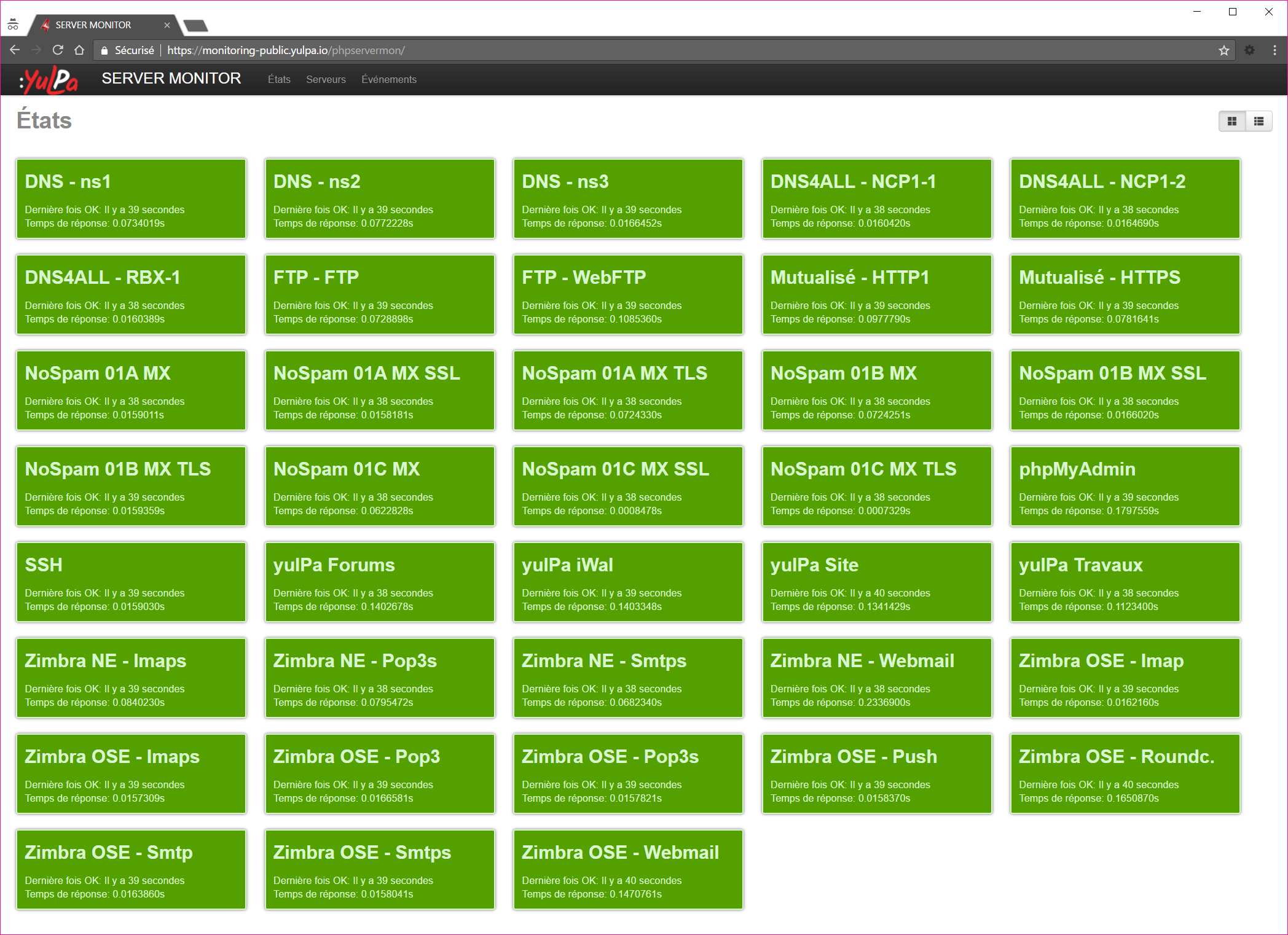This screenshot has width=1288, height=935.
Task: Open the yulPa iWal card
Action: 628,582
